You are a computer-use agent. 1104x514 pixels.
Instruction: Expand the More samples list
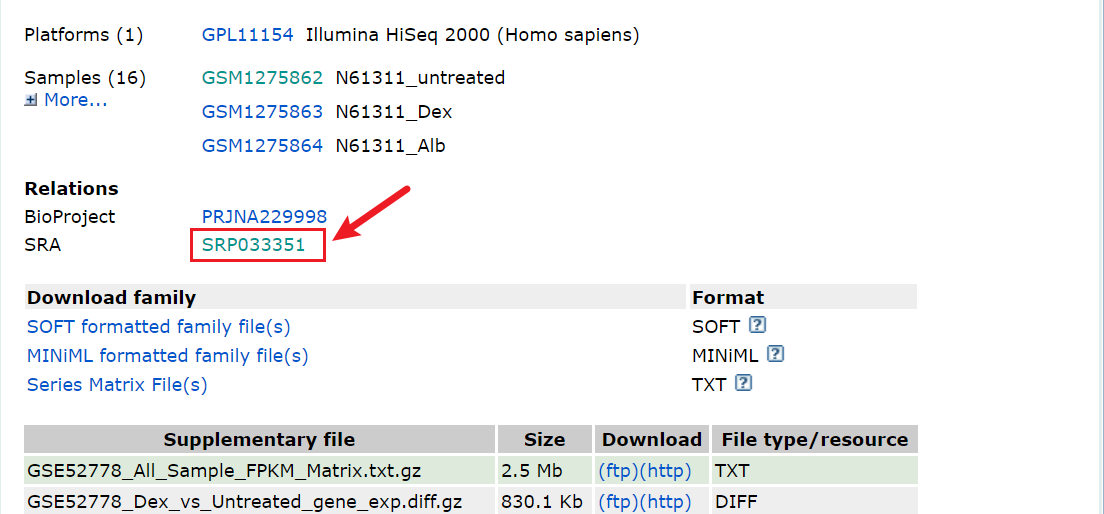click(x=75, y=100)
